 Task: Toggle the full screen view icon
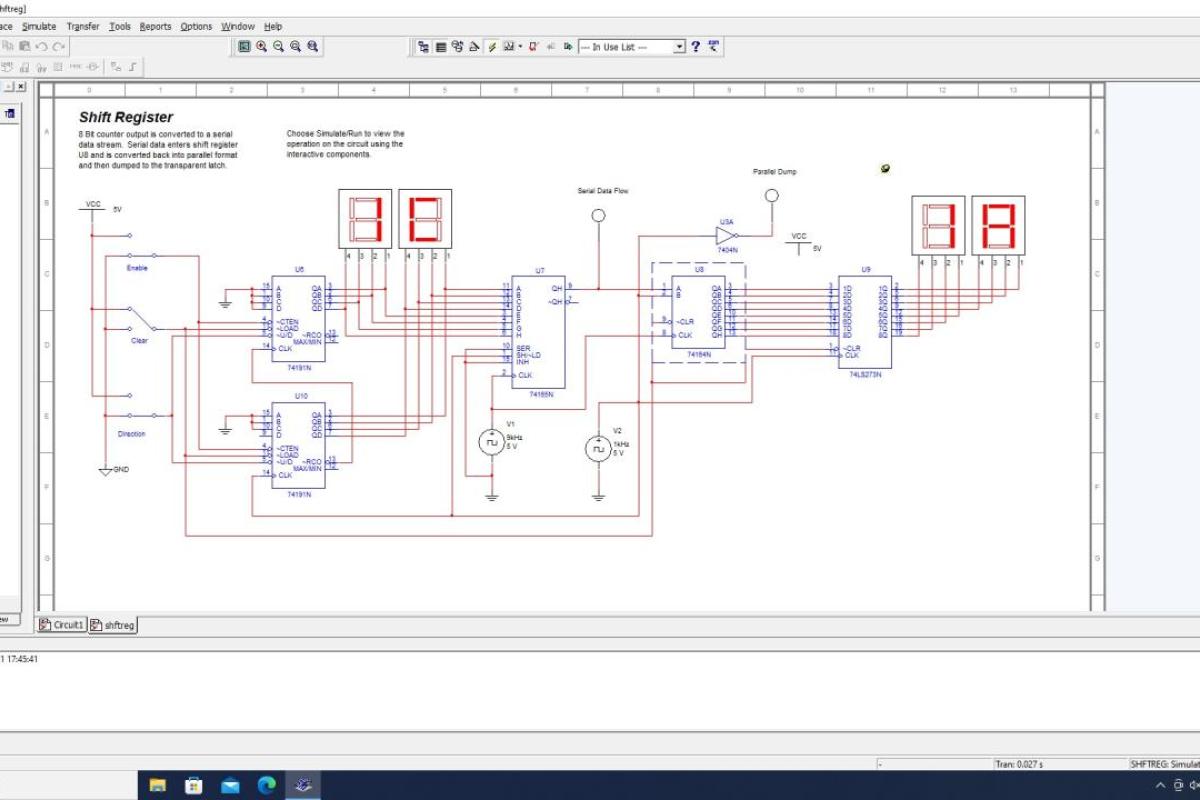(x=244, y=46)
